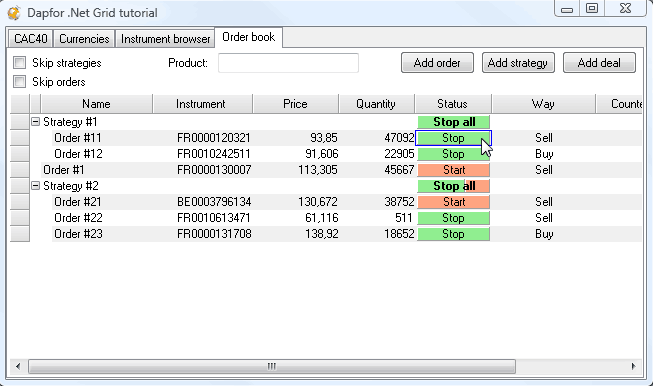
Task: Stop all orders in Strategy #2
Action: click(x=454, y=186)
